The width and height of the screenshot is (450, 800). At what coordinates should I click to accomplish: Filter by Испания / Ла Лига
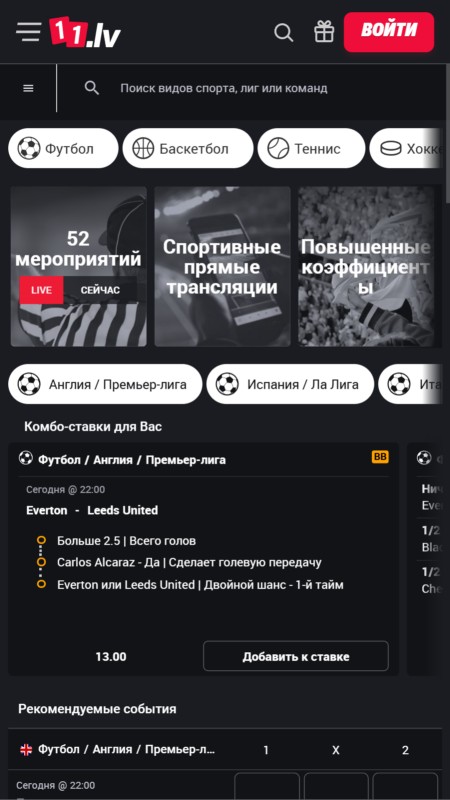290,384
